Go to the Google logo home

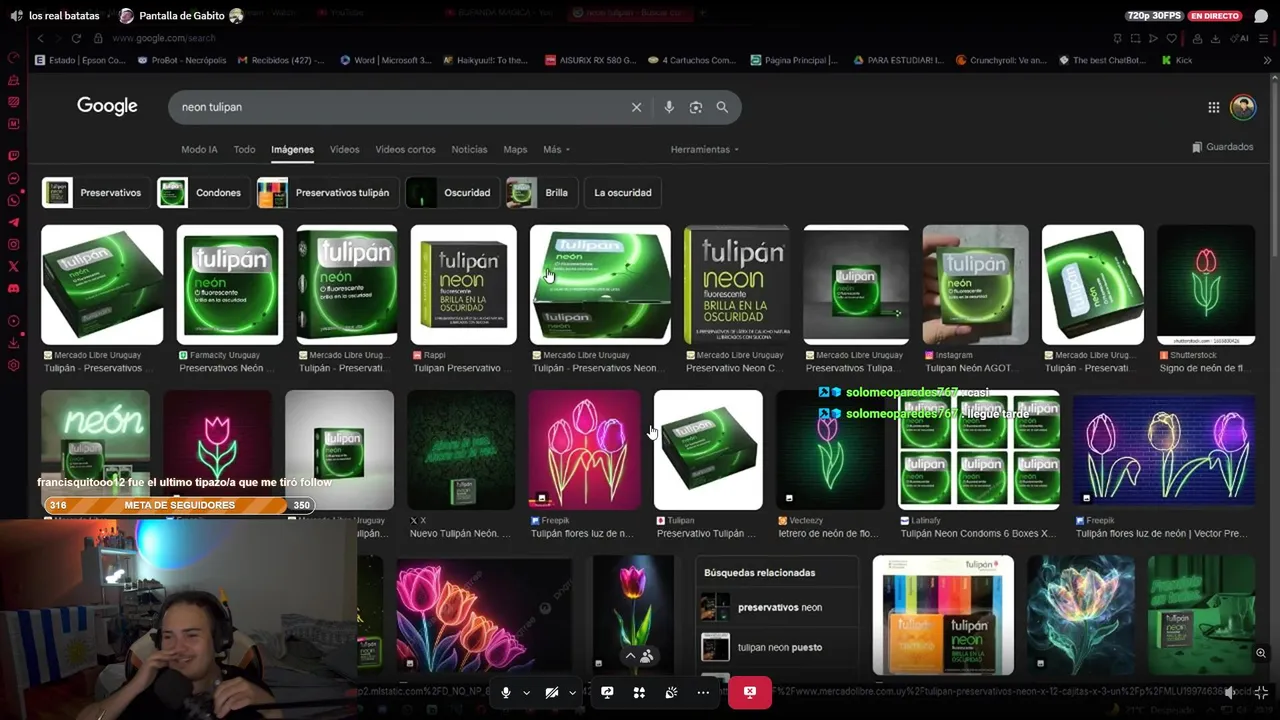click(107, 106)
